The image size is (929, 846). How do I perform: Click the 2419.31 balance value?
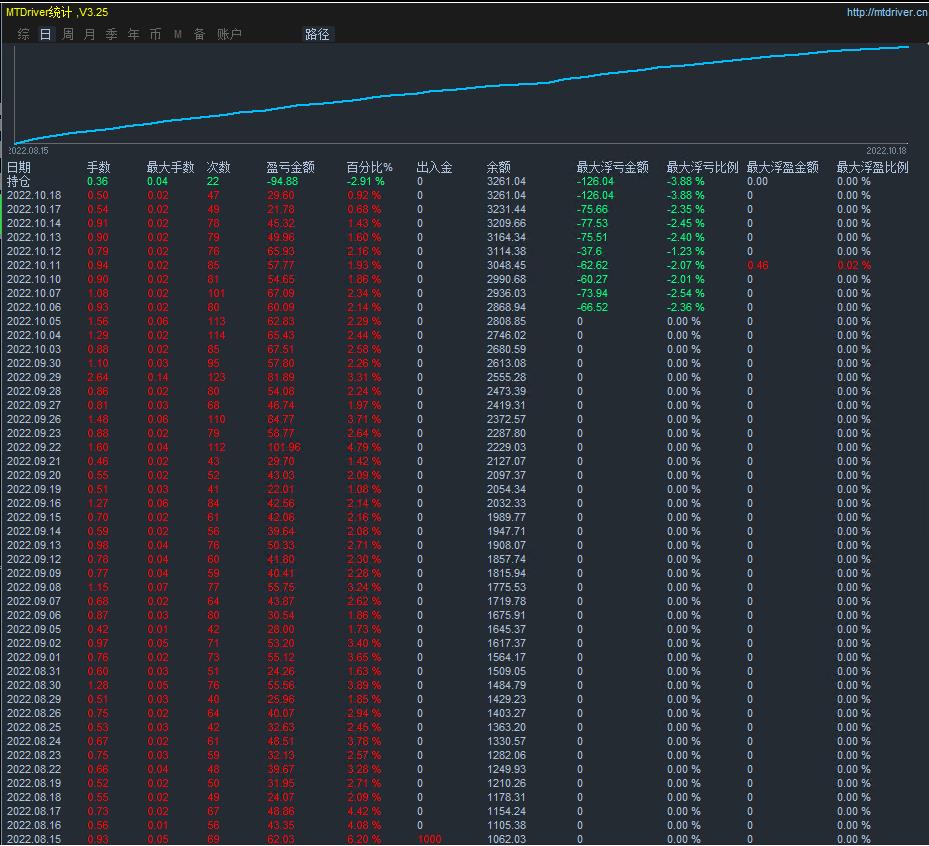click(507, 405)
